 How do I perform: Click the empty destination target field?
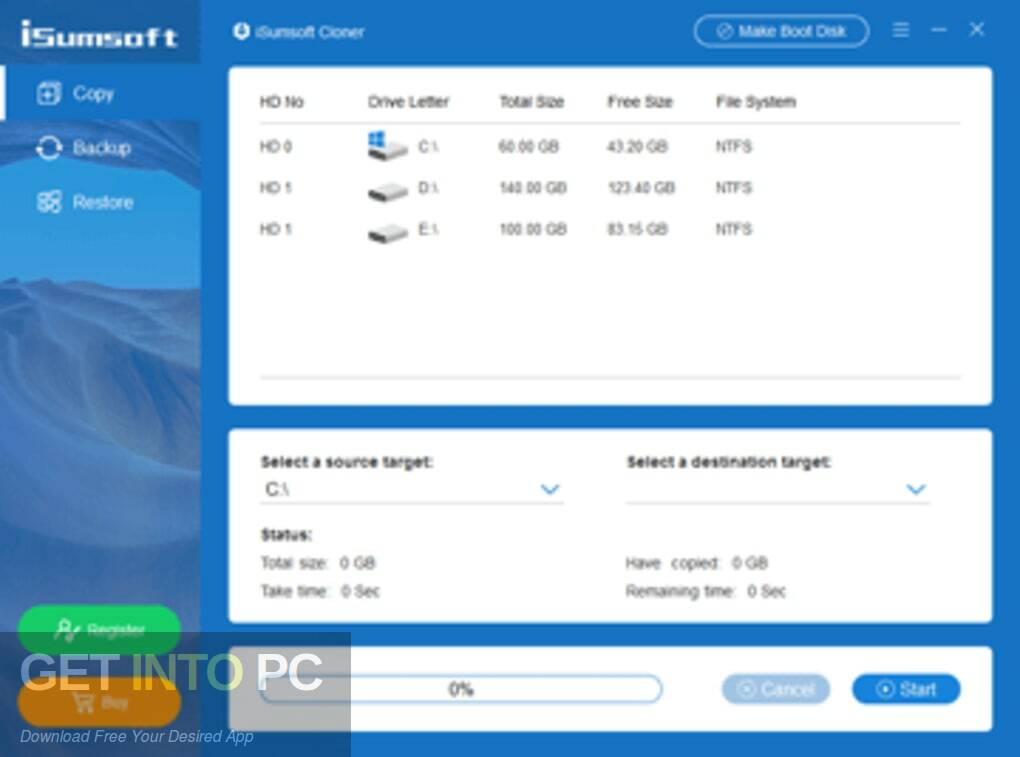(778, 489)
